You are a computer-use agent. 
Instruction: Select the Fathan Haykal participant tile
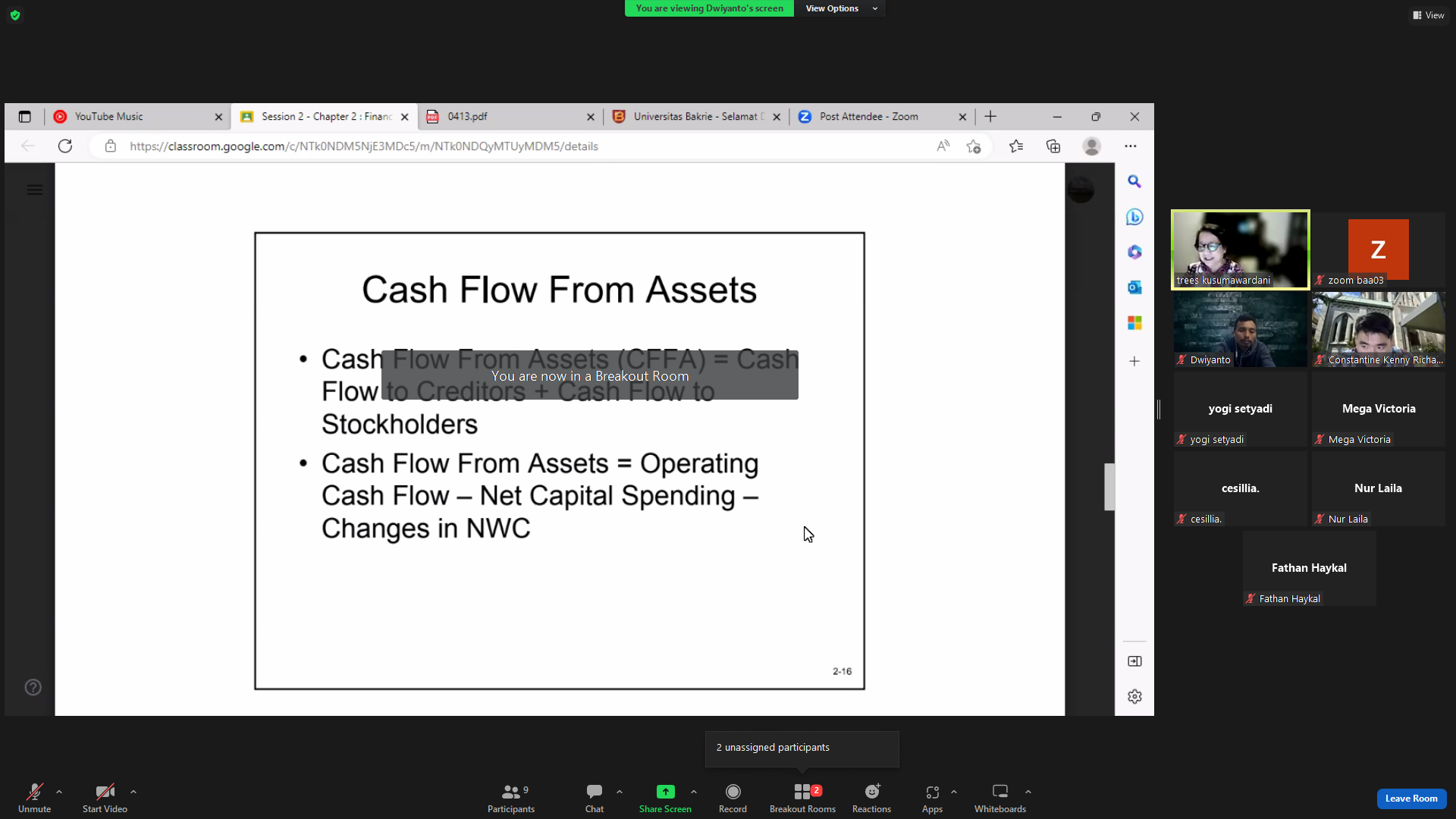pyautogui.click(x=1310, y=568)
